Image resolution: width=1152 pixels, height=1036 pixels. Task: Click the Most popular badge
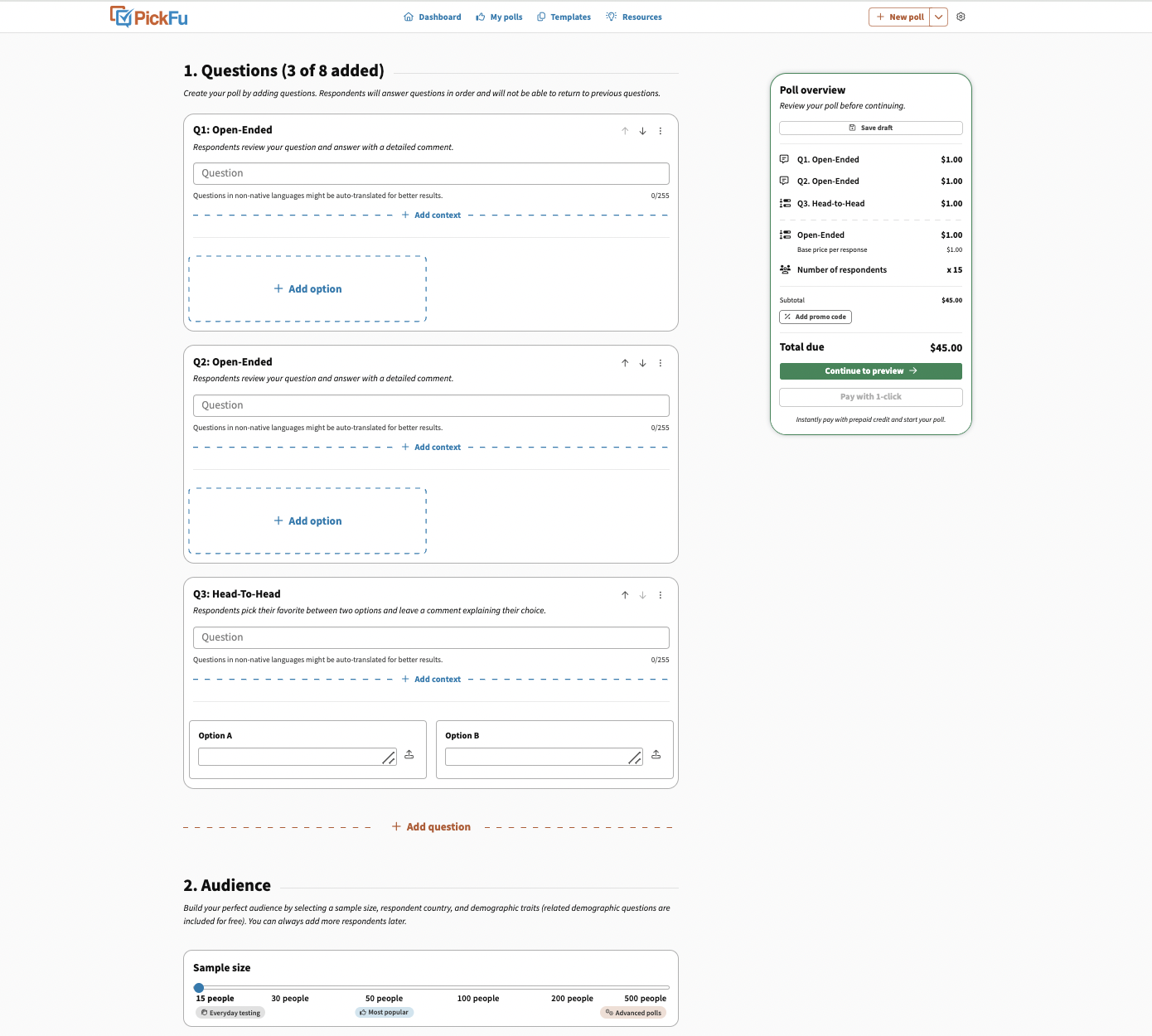(385, 1012)
